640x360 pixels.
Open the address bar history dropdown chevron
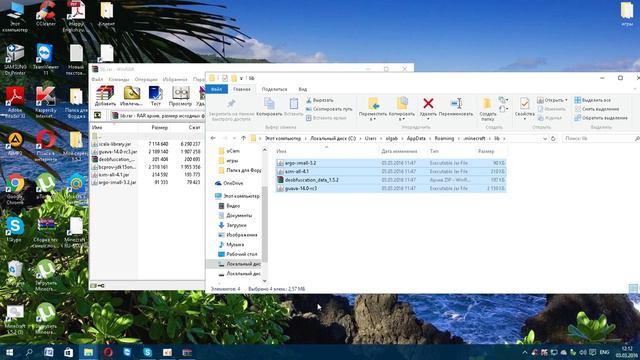coord(545,139)
